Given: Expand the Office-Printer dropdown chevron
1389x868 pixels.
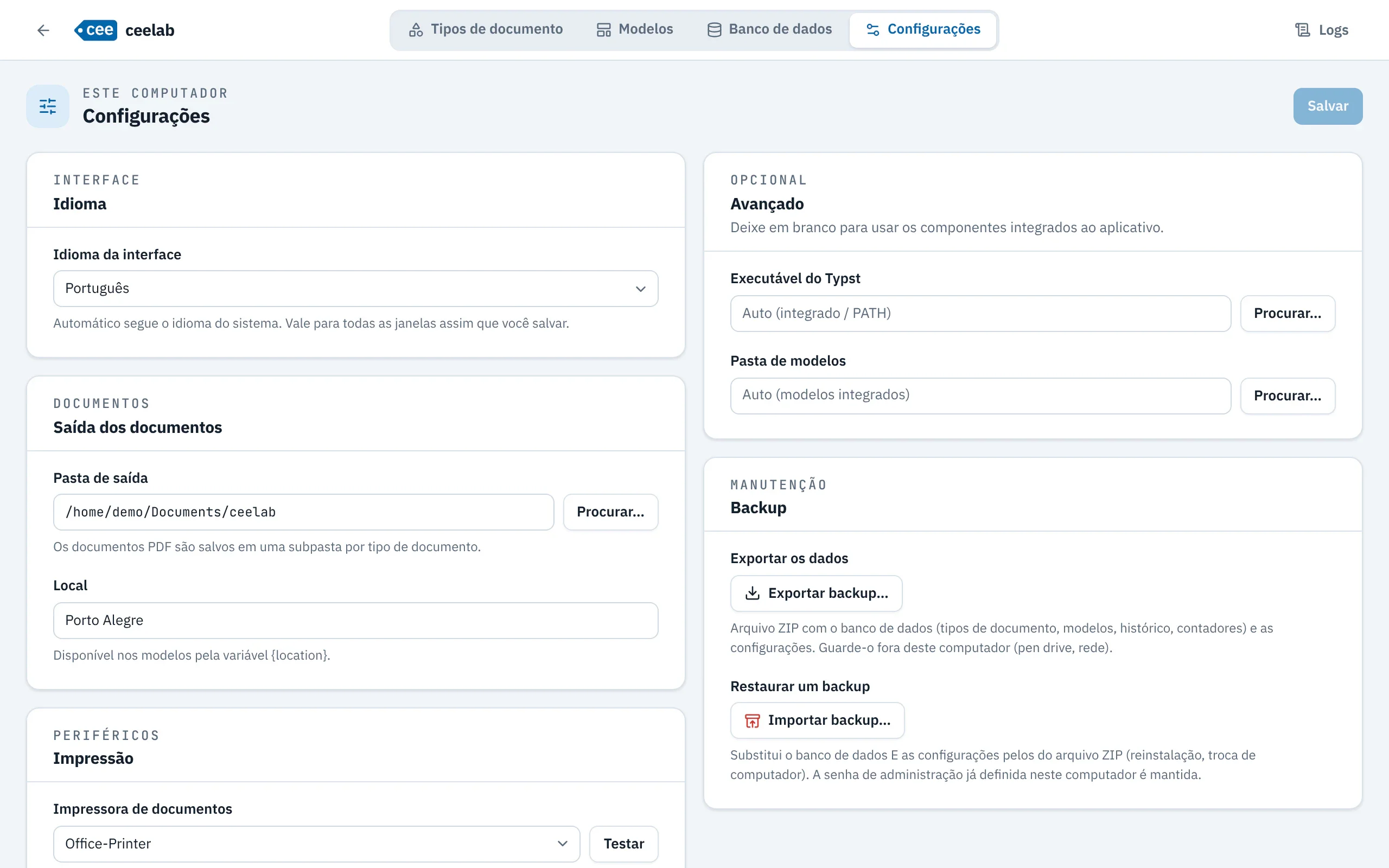Looking at the screenshot, I should coord(563,844).
